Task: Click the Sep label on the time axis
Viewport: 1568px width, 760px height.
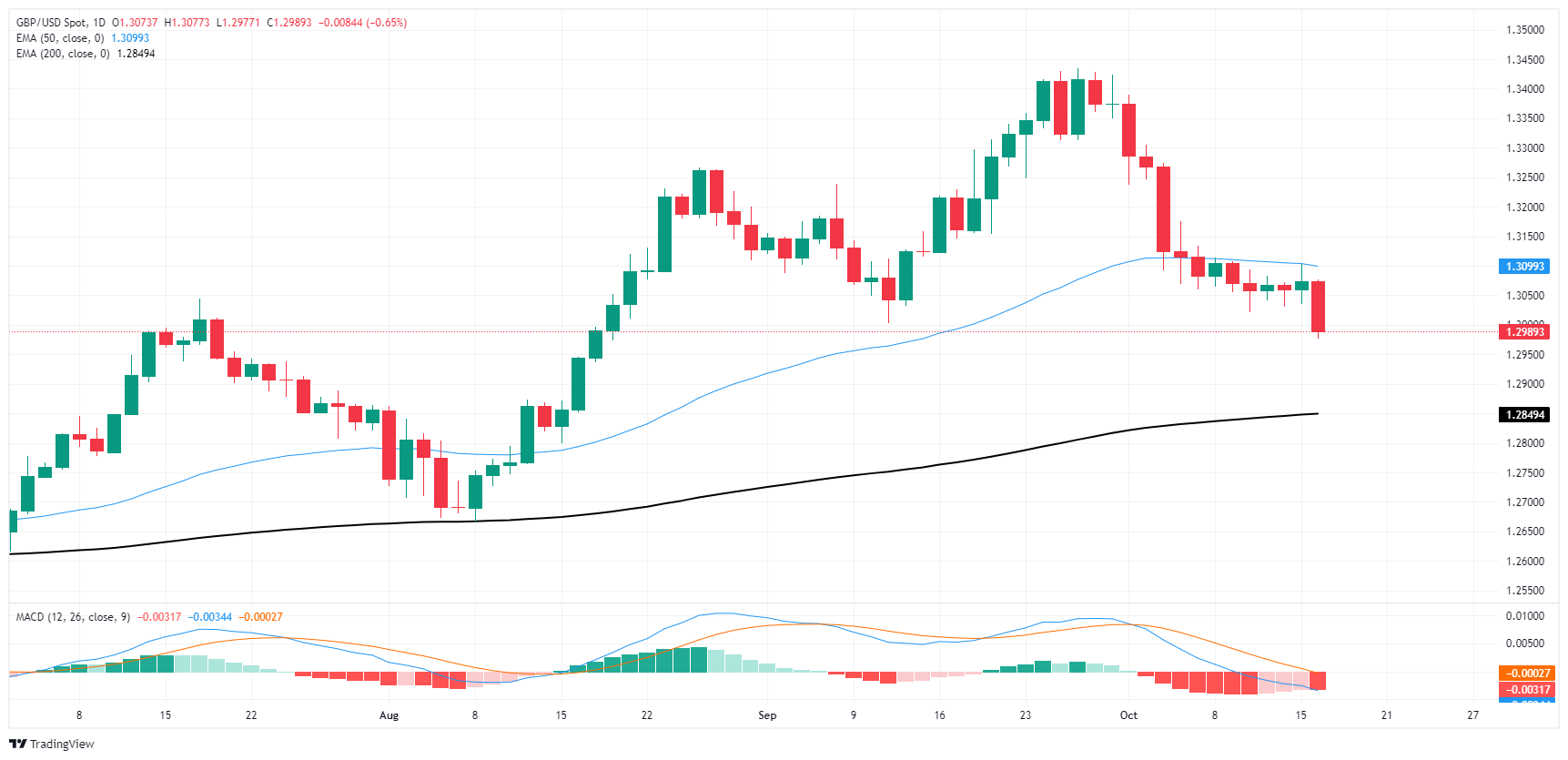Action: pos(767,715)
